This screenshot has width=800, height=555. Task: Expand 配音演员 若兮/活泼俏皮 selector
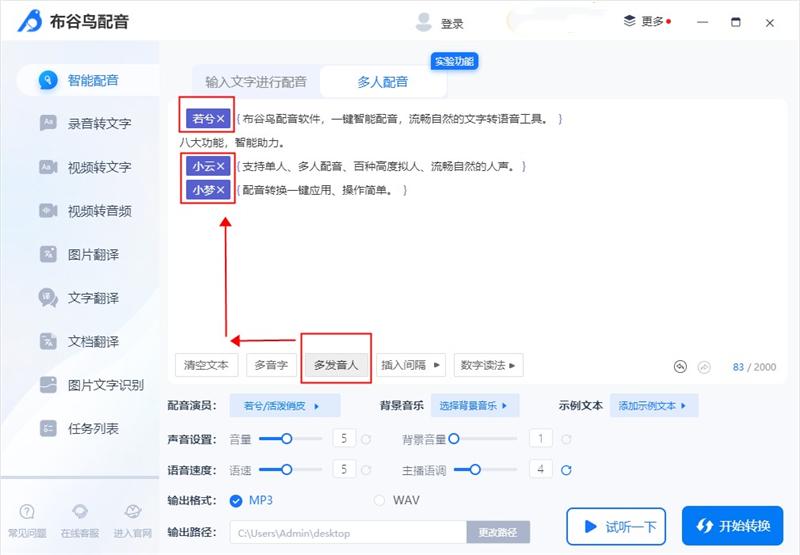tap(285, 406)
